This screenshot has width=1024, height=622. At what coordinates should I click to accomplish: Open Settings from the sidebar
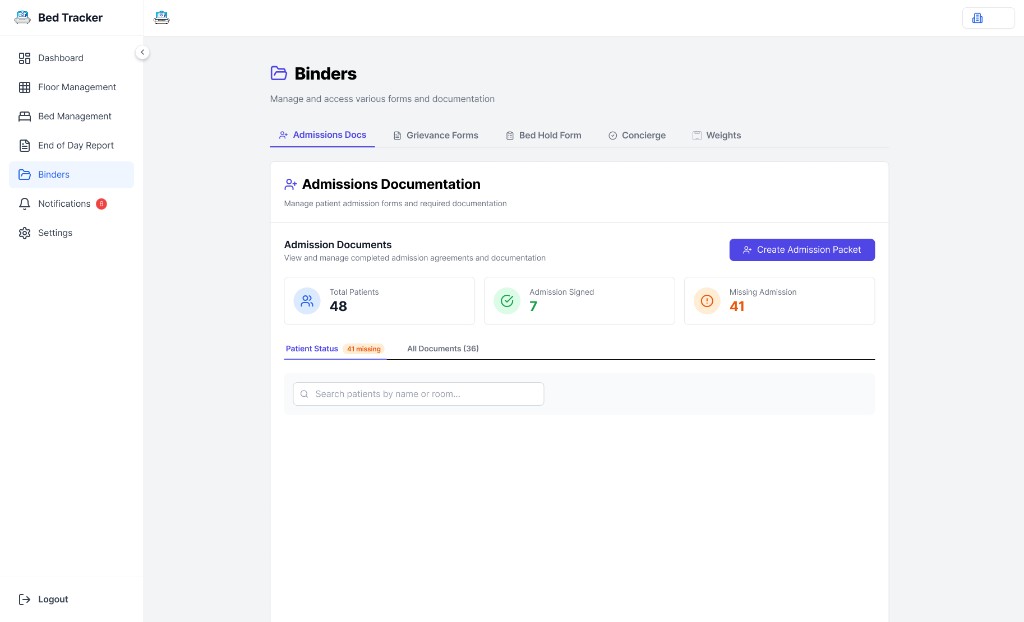(71, 233)
